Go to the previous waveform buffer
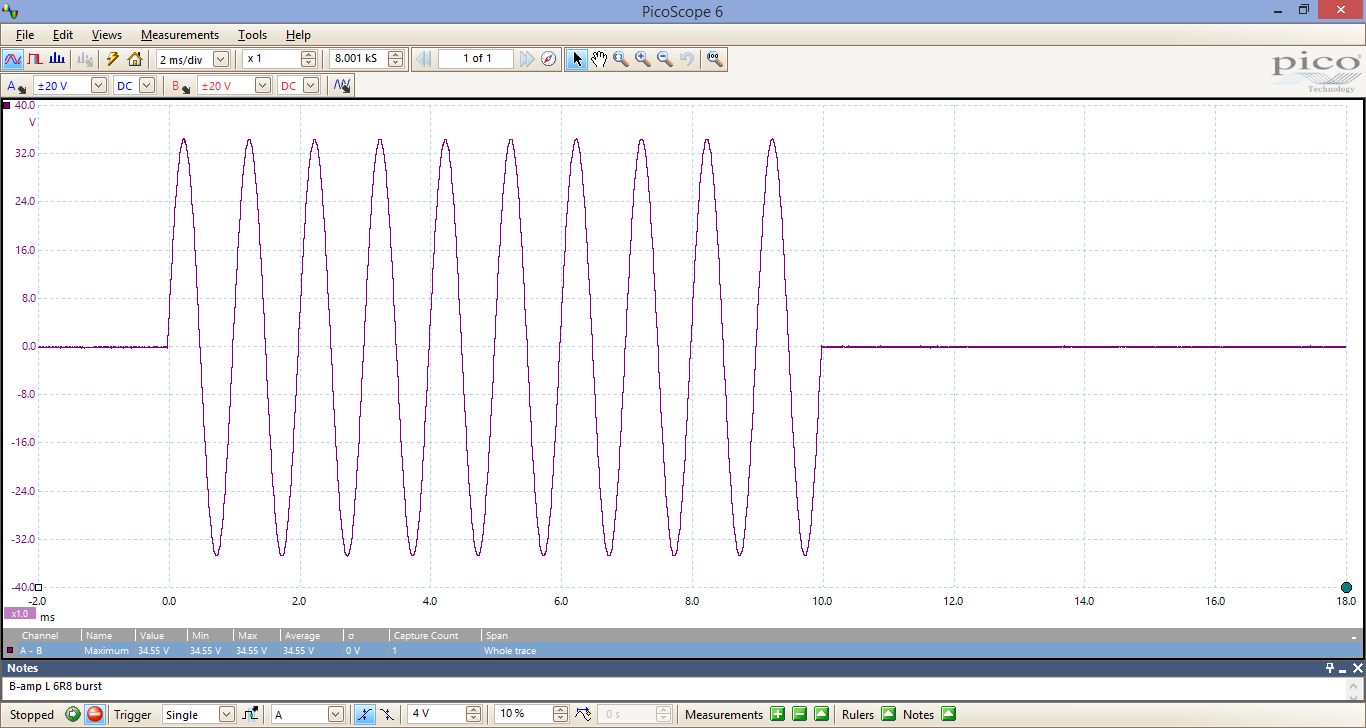The height and width of the screenshot is (728, 1366). click(x=424, y=59)
